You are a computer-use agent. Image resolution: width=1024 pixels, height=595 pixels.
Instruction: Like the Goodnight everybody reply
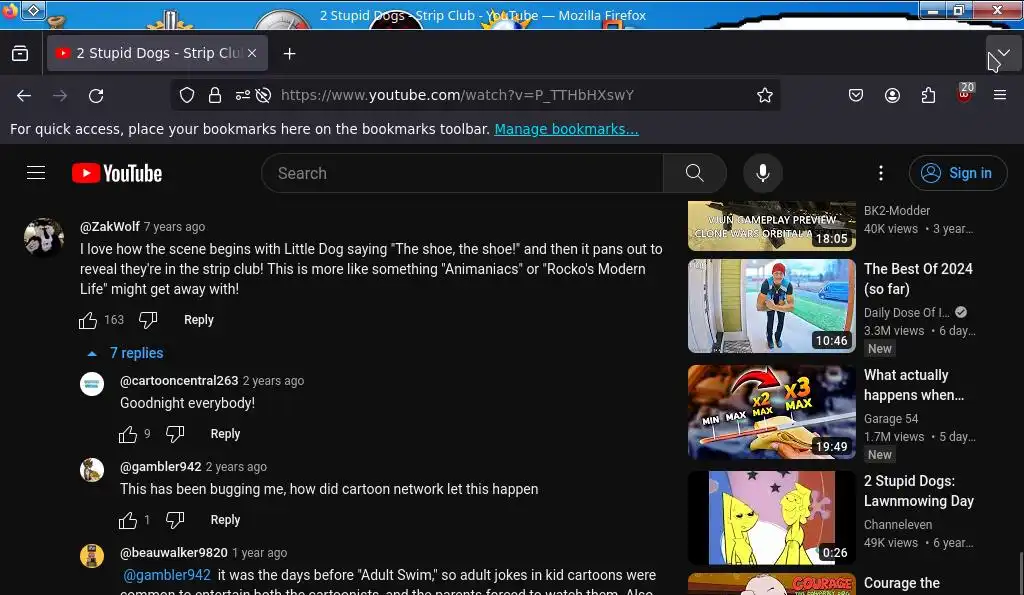click(x=128, y=434)
